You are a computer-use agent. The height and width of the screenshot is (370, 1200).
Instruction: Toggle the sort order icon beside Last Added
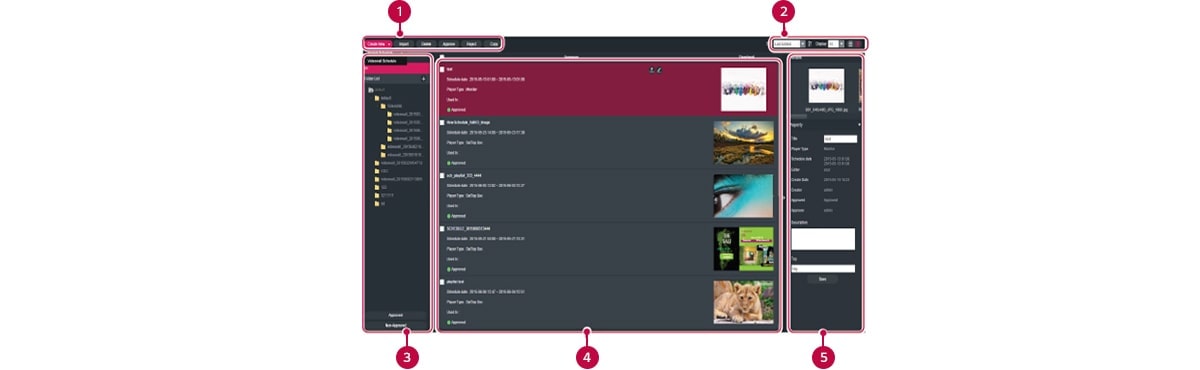pos(810,44)
